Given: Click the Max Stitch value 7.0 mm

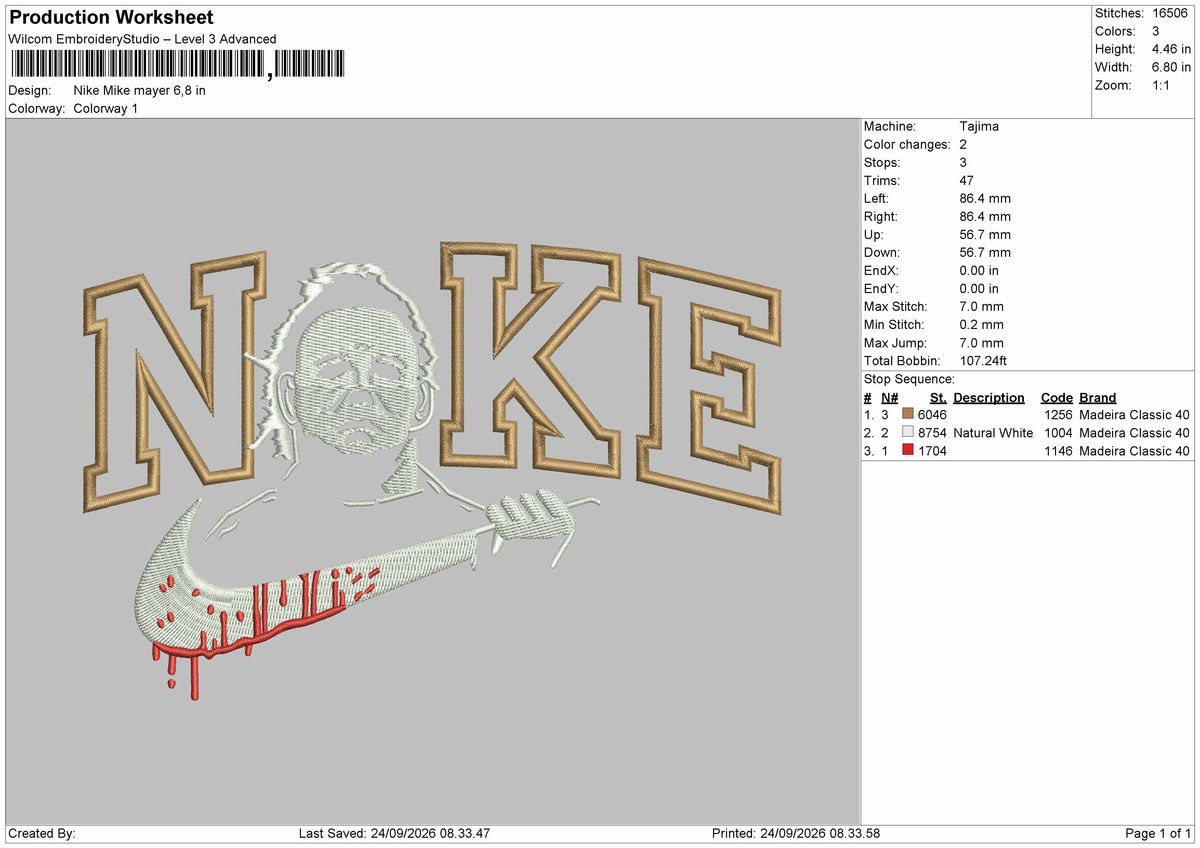Looking at the screenshot, I should 981,306.
